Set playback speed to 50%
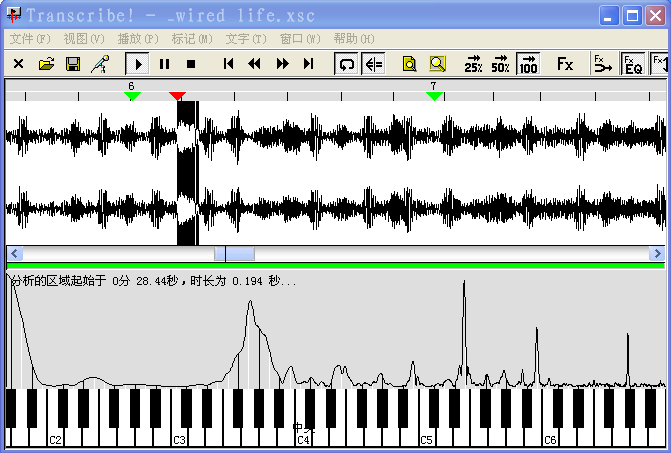 click(x=500, y=64)
